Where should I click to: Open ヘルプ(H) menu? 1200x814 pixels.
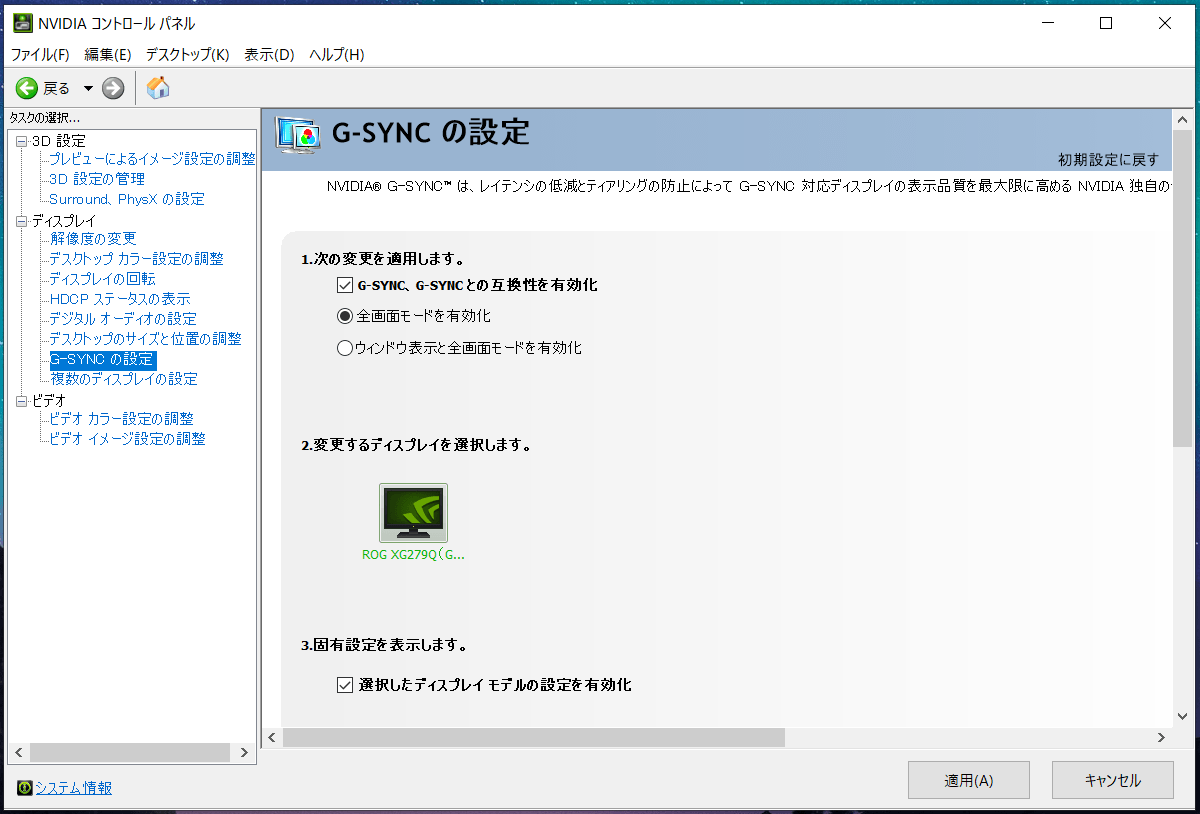[337, 54]
